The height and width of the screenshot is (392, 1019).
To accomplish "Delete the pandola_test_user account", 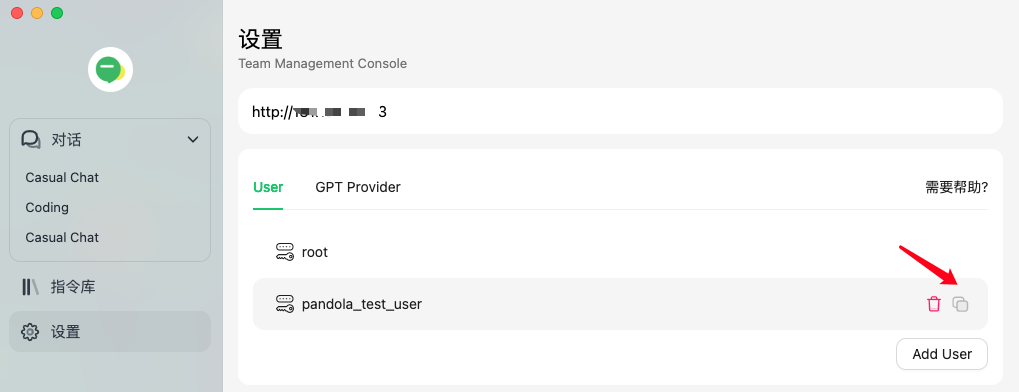I will pyautogui.click(x=934, y=304).
